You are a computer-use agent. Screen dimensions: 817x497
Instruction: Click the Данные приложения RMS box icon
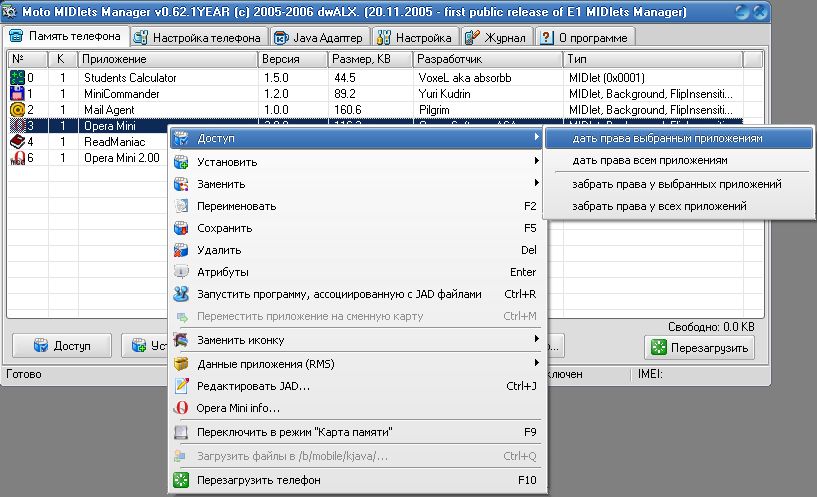point(181,364)
